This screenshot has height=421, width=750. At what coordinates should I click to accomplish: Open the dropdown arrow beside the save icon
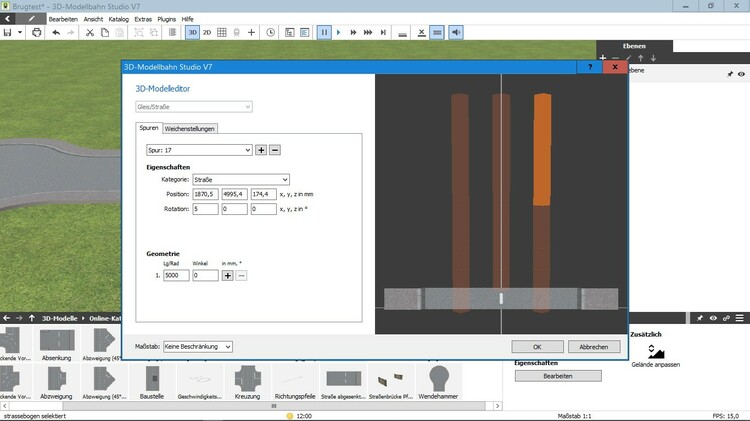(x=20, y=33)
